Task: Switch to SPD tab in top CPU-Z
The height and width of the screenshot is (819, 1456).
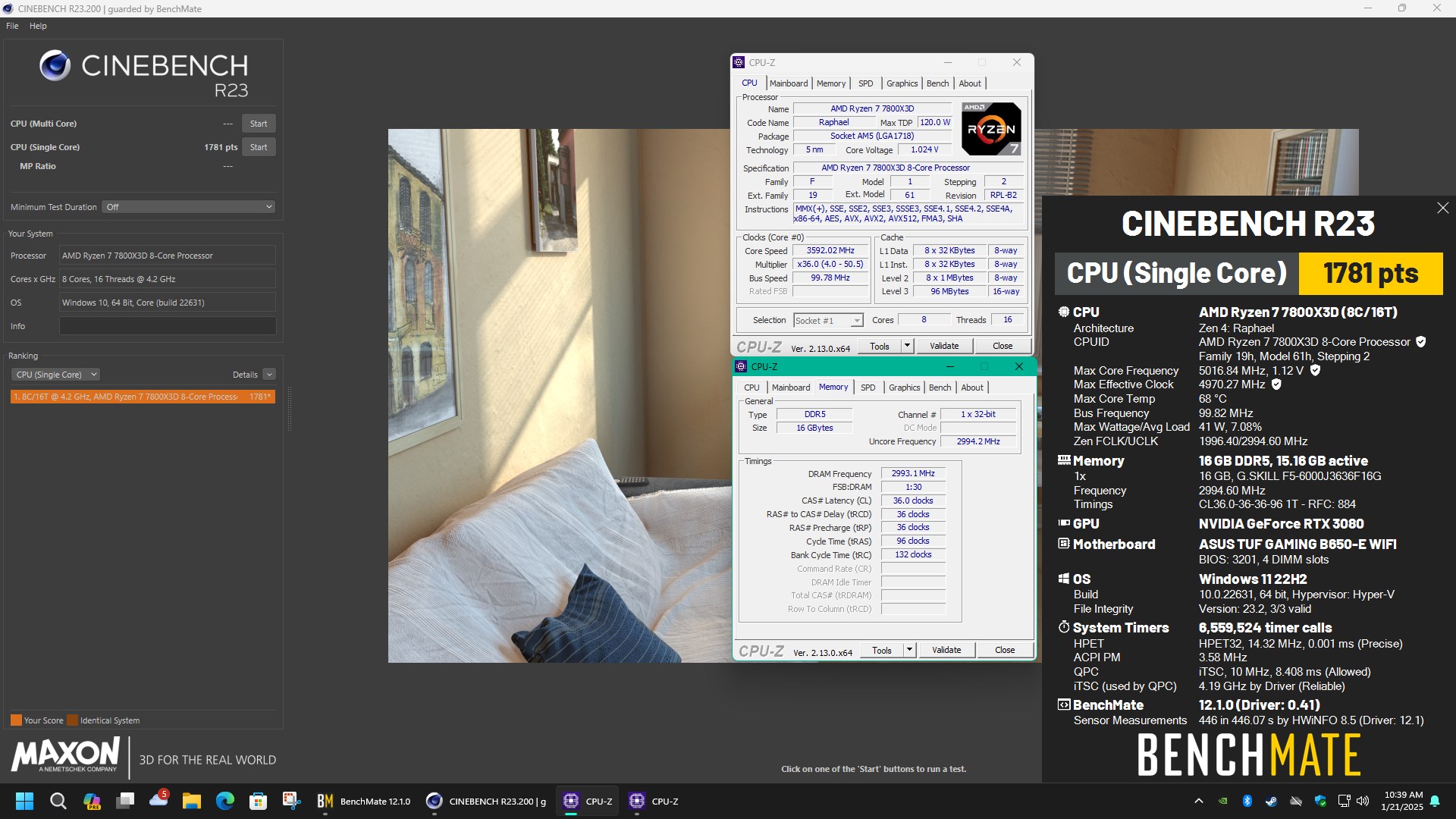Action: tap(866, 83)
